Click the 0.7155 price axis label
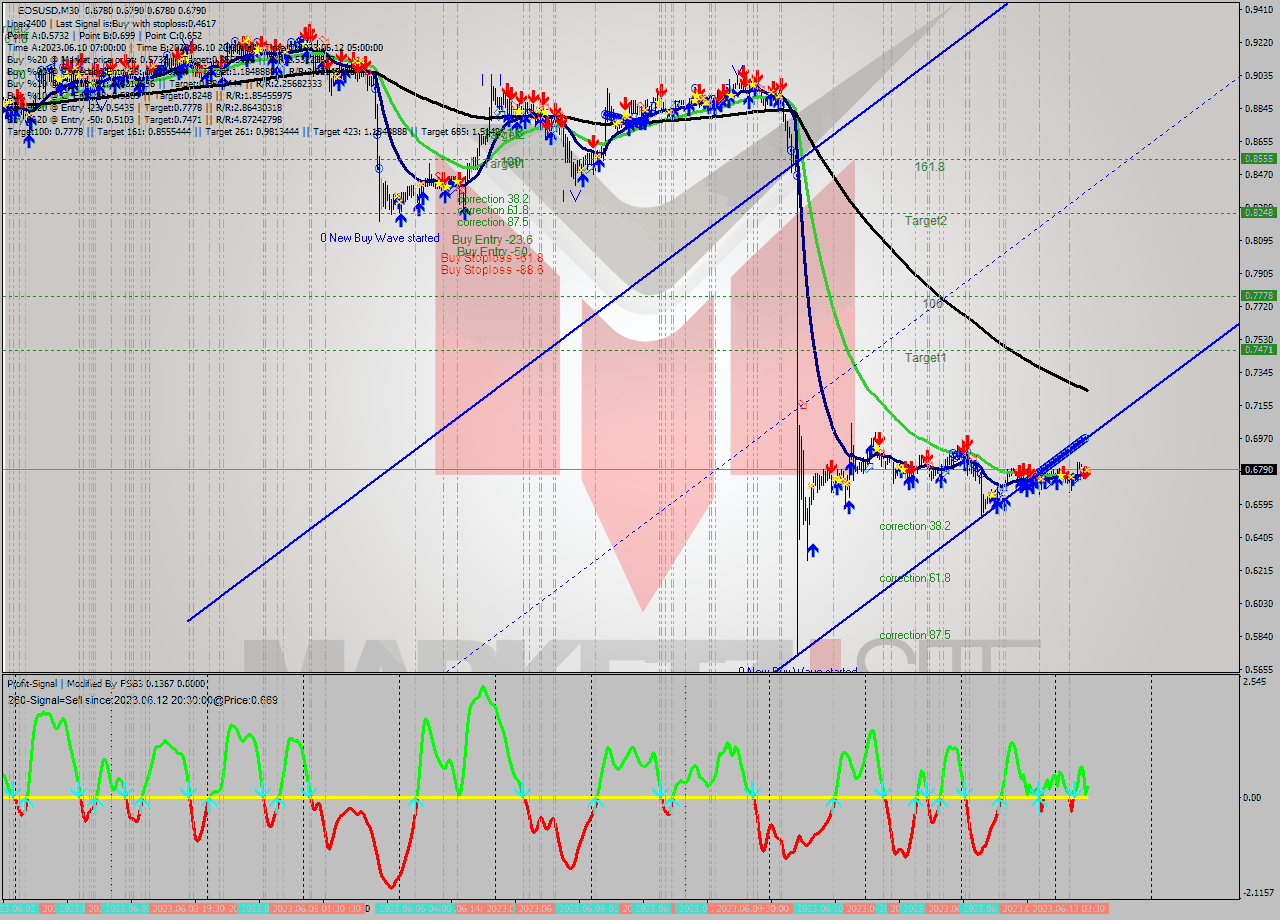The width and height of the screenshot is (1280, 920). pyautogui.click(x=1258, y=405)
